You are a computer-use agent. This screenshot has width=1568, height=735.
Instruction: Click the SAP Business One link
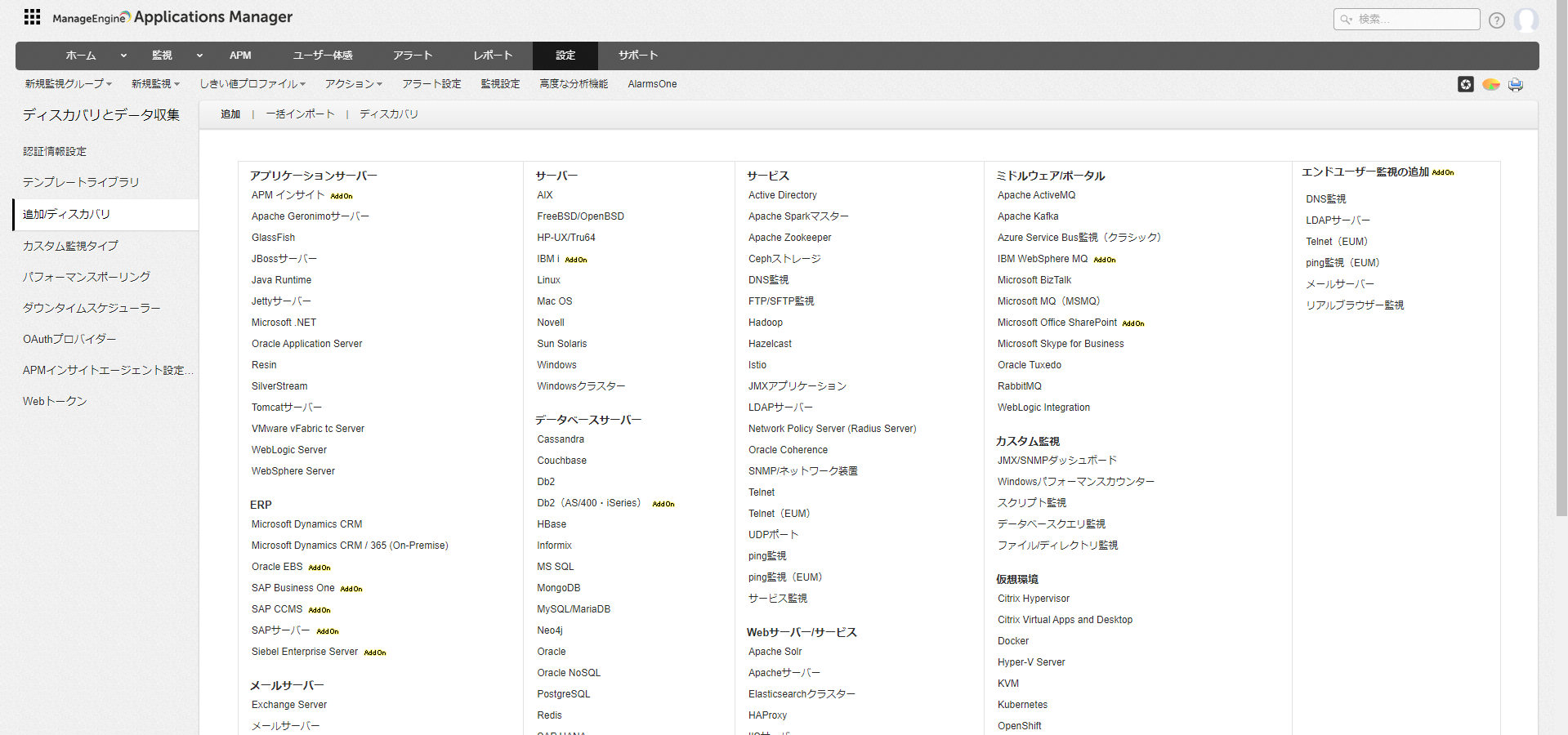pyautogui.click(x=293, y=588)
